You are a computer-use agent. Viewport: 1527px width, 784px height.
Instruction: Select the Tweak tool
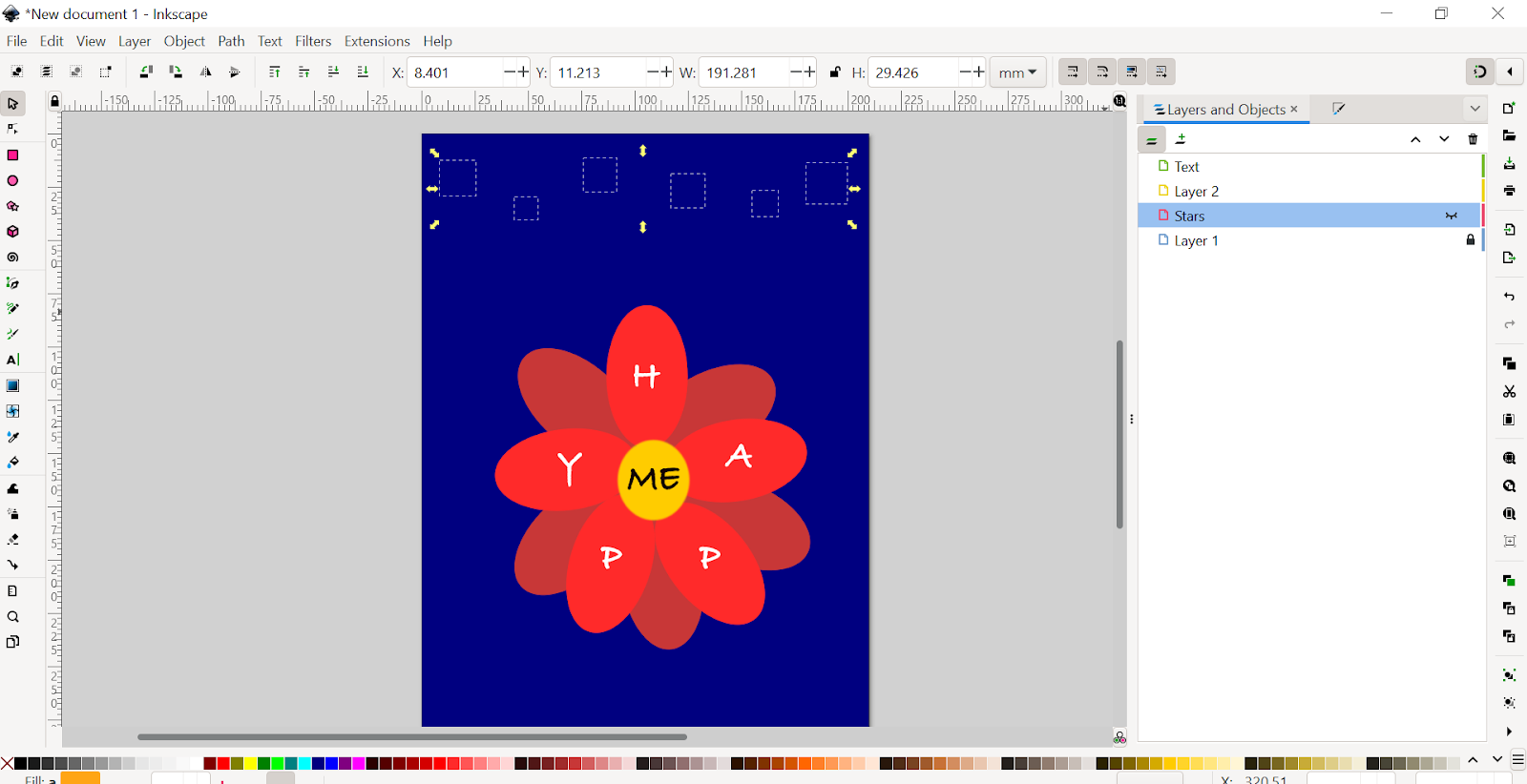click(12, 488)
